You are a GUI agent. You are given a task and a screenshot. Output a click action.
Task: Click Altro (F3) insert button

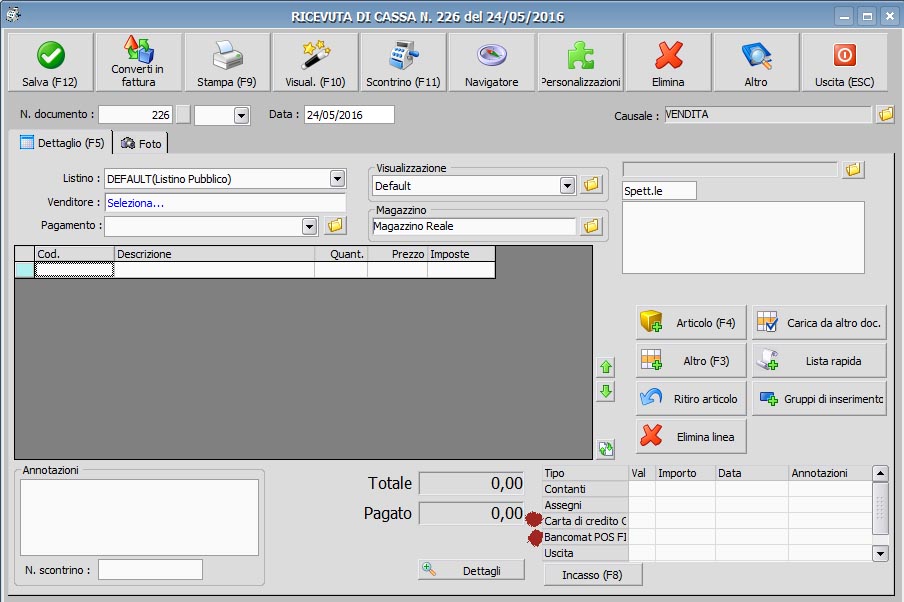[x=691, y=360]
